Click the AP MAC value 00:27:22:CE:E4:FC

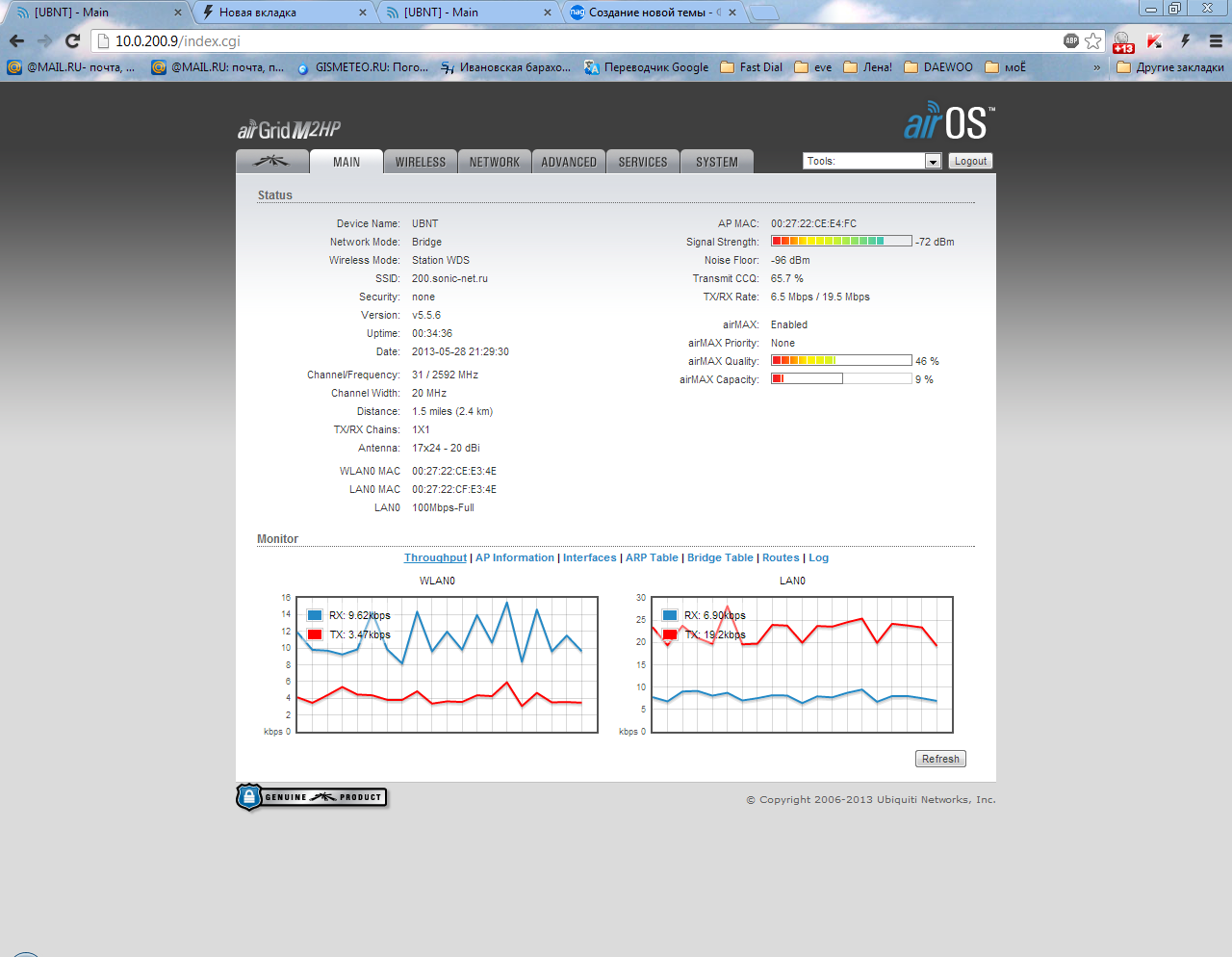pyautogui.click(x=813, y=223)
